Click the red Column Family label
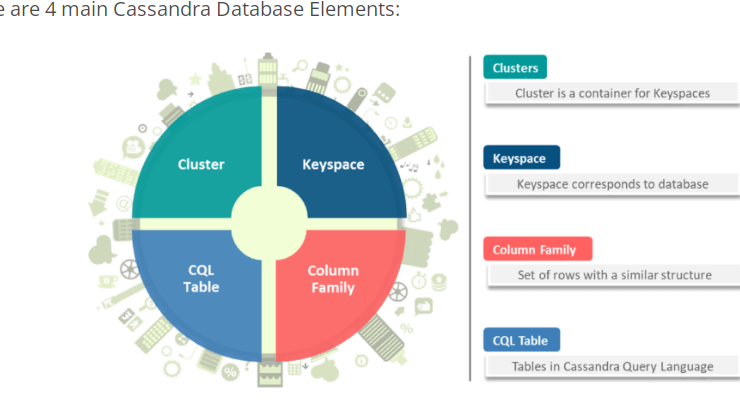The image size is (740, 403). 538,249
